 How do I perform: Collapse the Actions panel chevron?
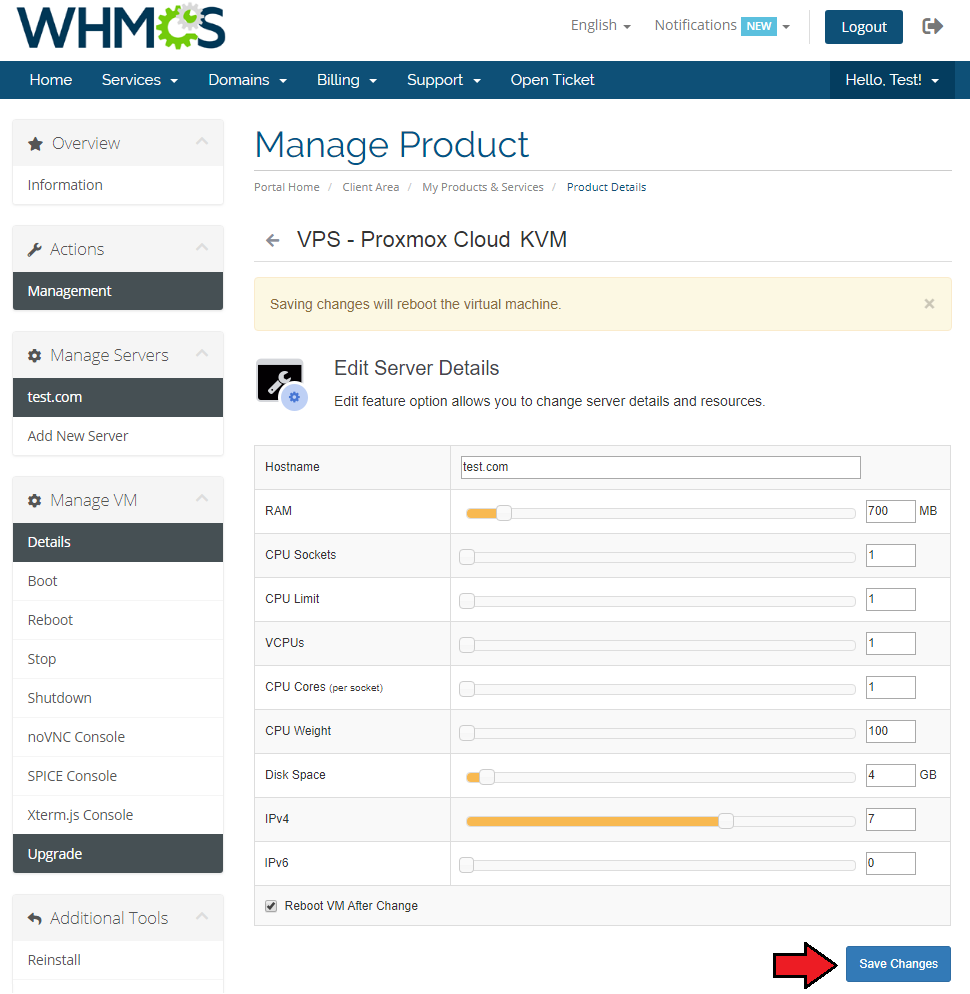[202, 247]
